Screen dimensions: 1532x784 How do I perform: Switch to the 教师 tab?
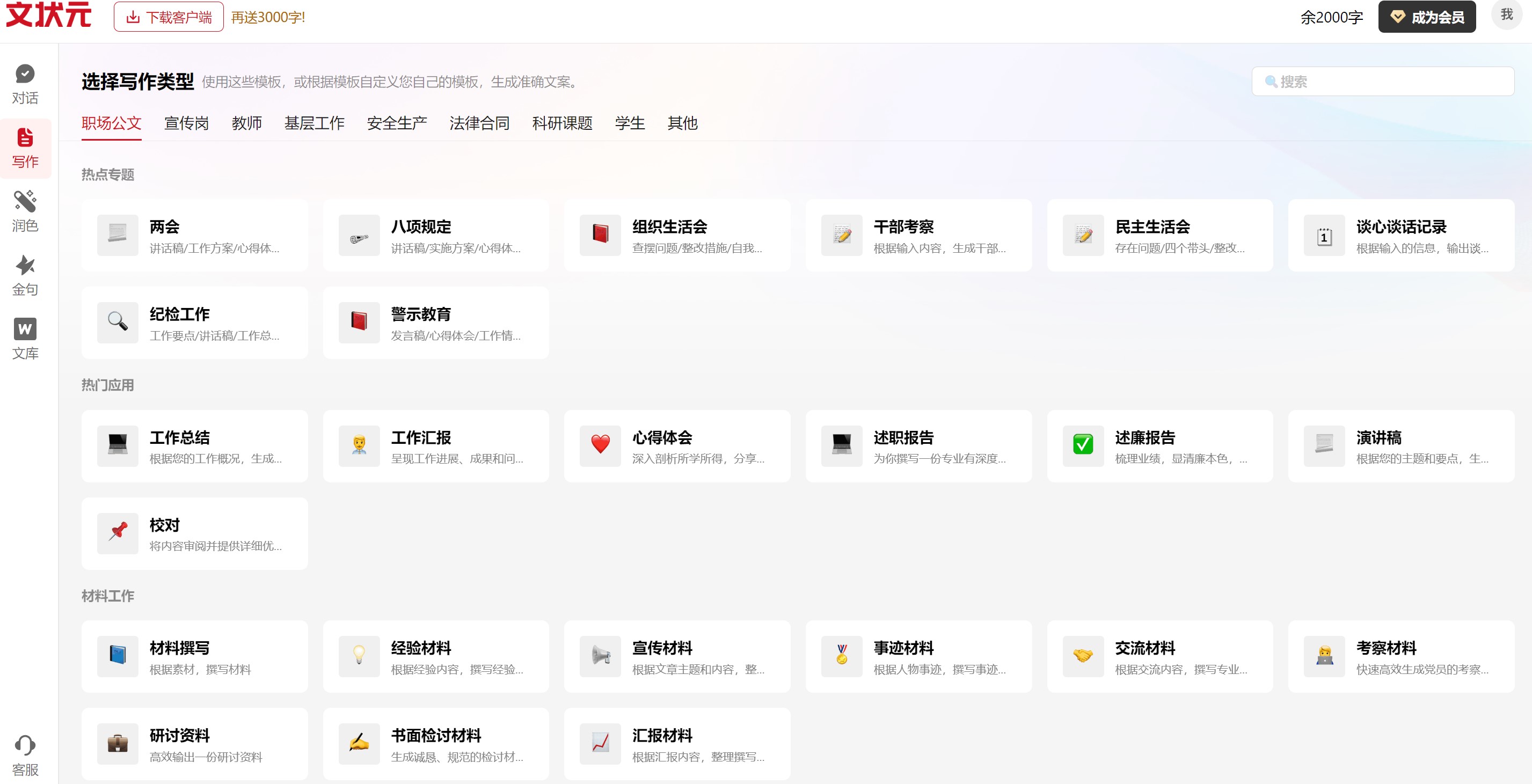click(247, 123)
